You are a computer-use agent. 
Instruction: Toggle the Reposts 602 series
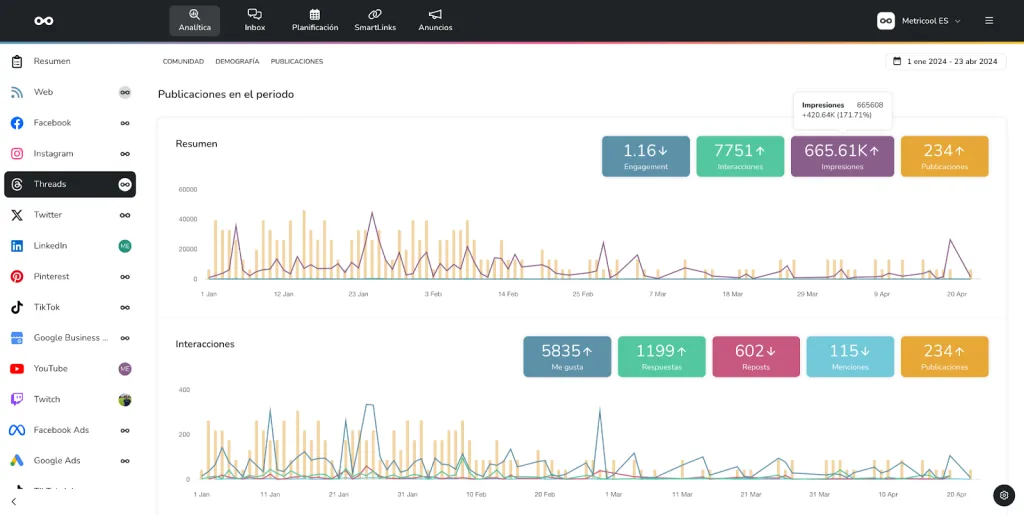pyautogui.click(x=756, y=356)
